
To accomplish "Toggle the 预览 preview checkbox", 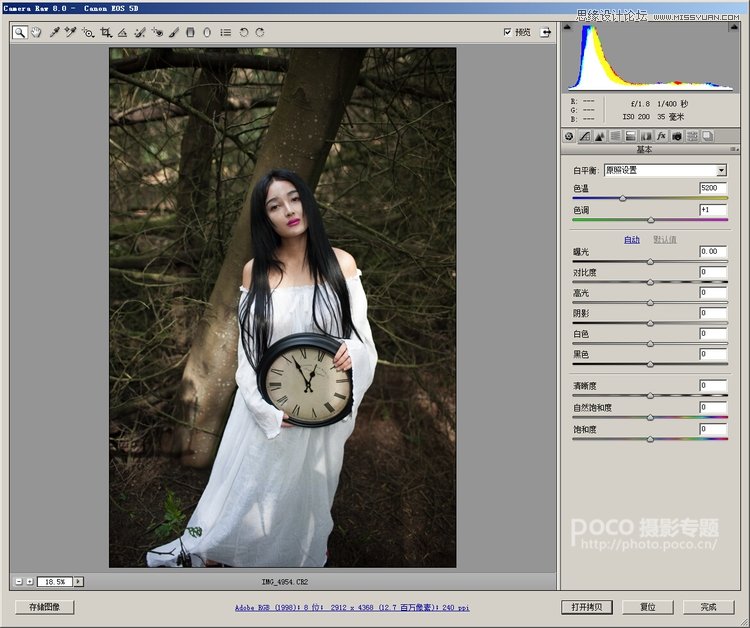I will 507,32.
